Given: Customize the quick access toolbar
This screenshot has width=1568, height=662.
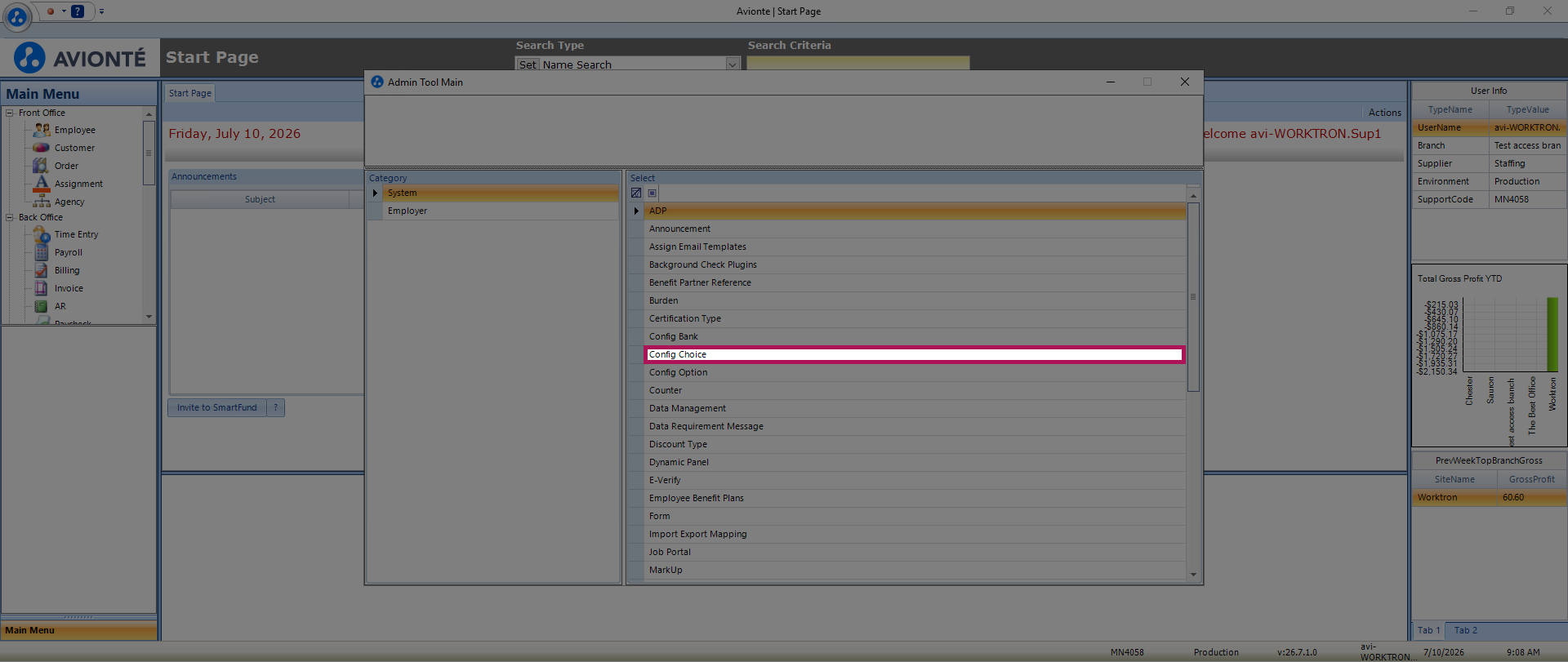Looking at the screenshot, I should click(101, 11).
